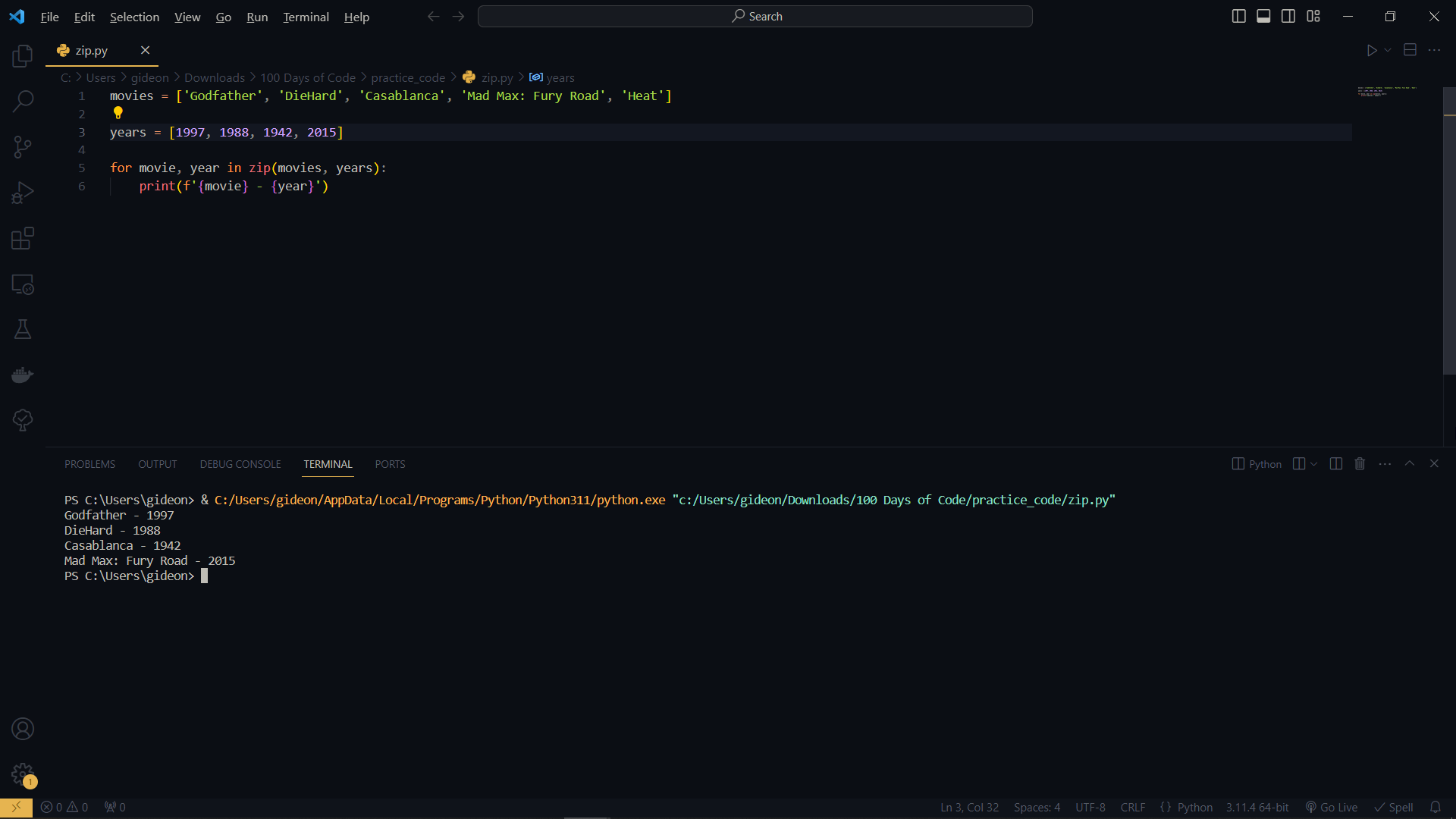The width and height of the screenshot is (1456, 819).
Task: Open the Edit menu
Action: click(84, 17)
